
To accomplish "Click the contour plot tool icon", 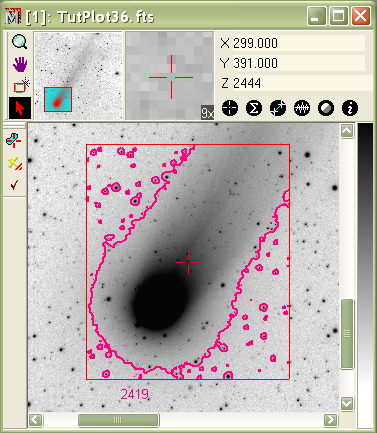I will (14, 140).
